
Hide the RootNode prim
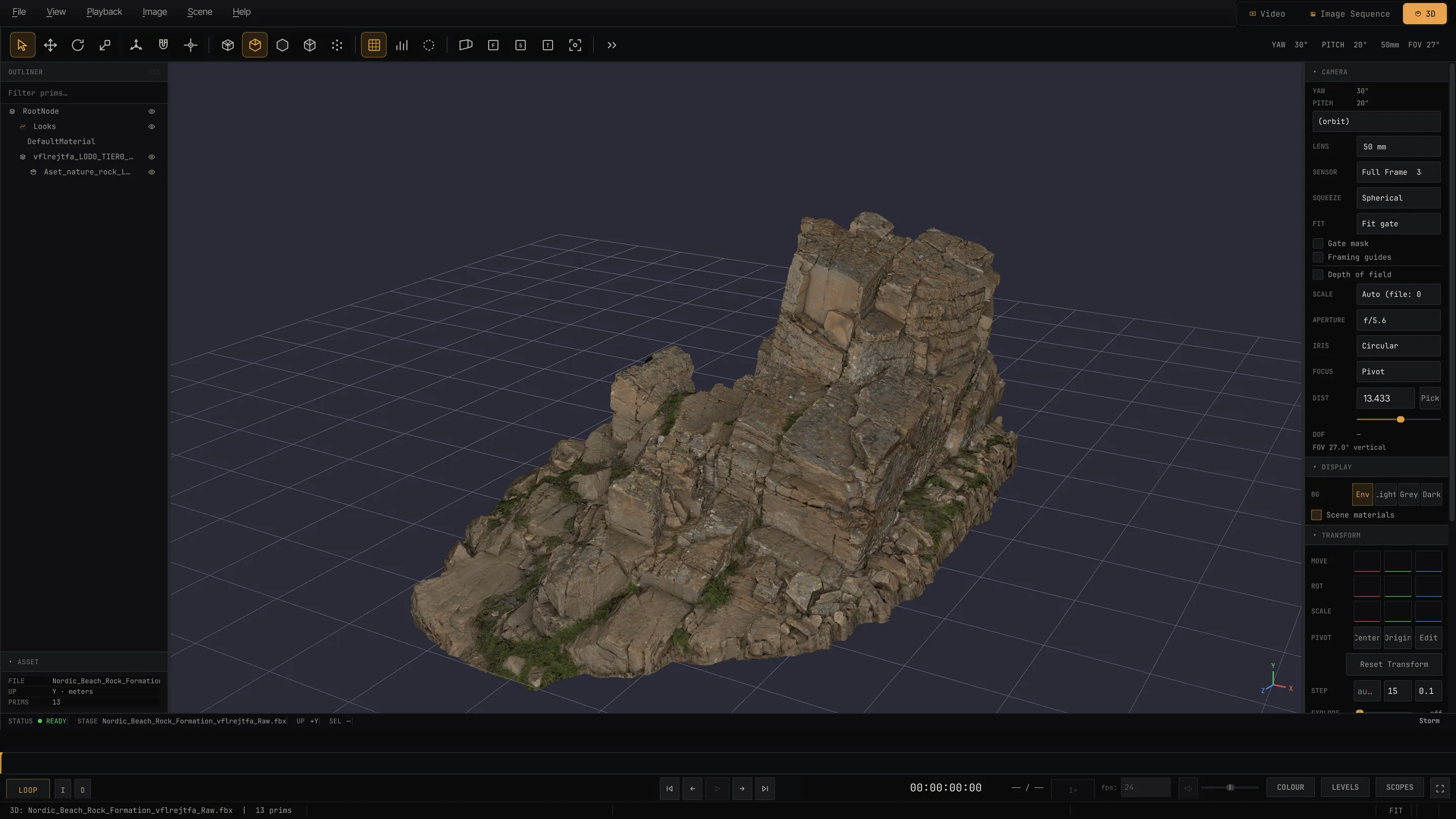click(x=152, y=111)
